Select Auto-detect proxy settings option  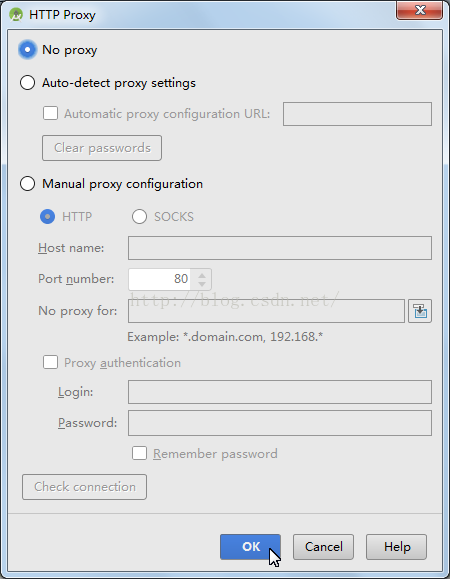click(x=28, y=83)
